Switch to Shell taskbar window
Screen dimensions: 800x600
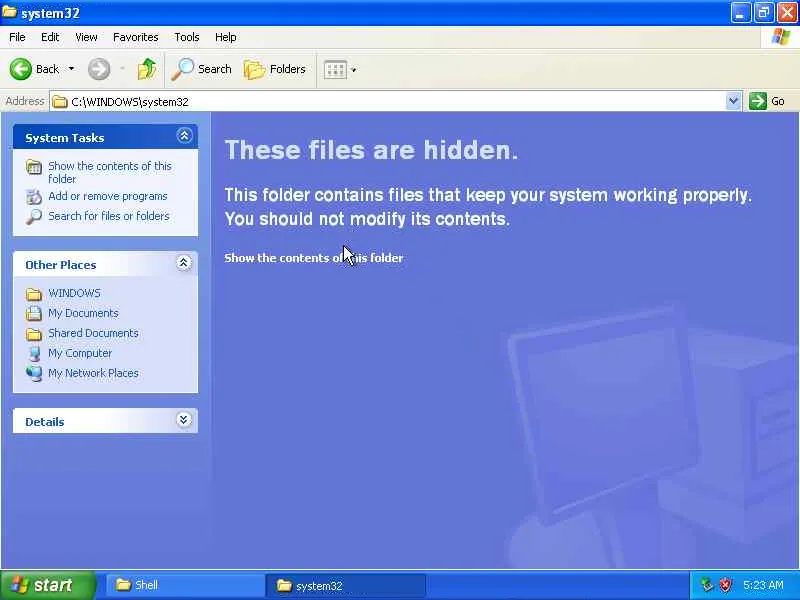click(185, 585)
